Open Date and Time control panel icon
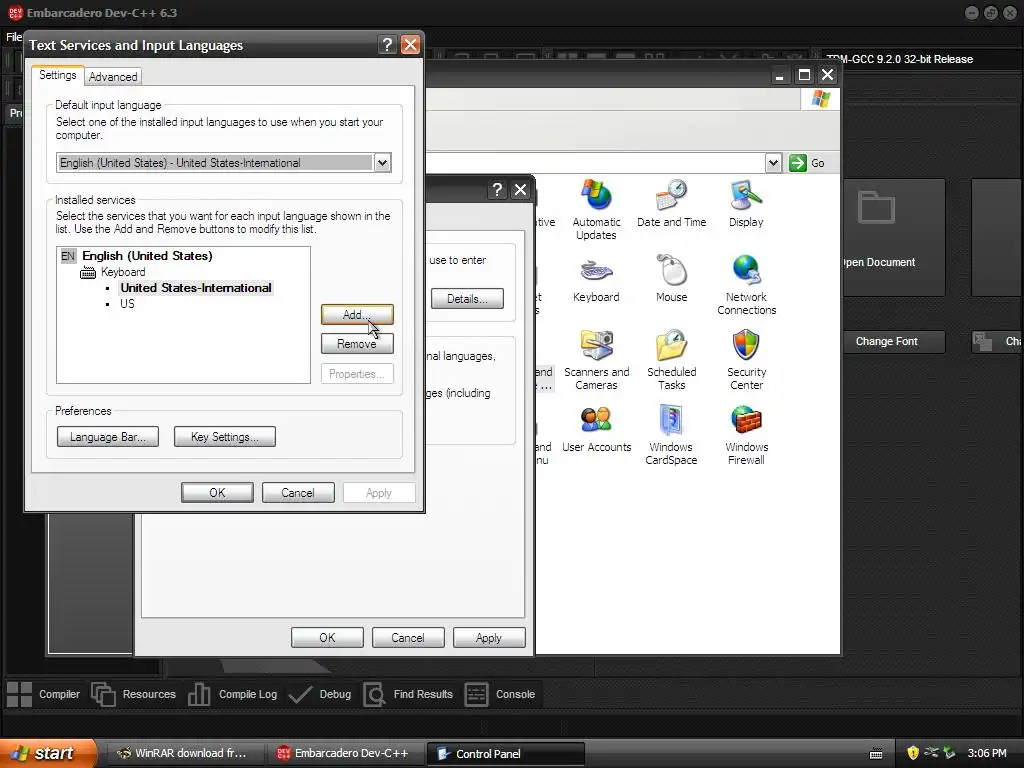 click(671, 204)
